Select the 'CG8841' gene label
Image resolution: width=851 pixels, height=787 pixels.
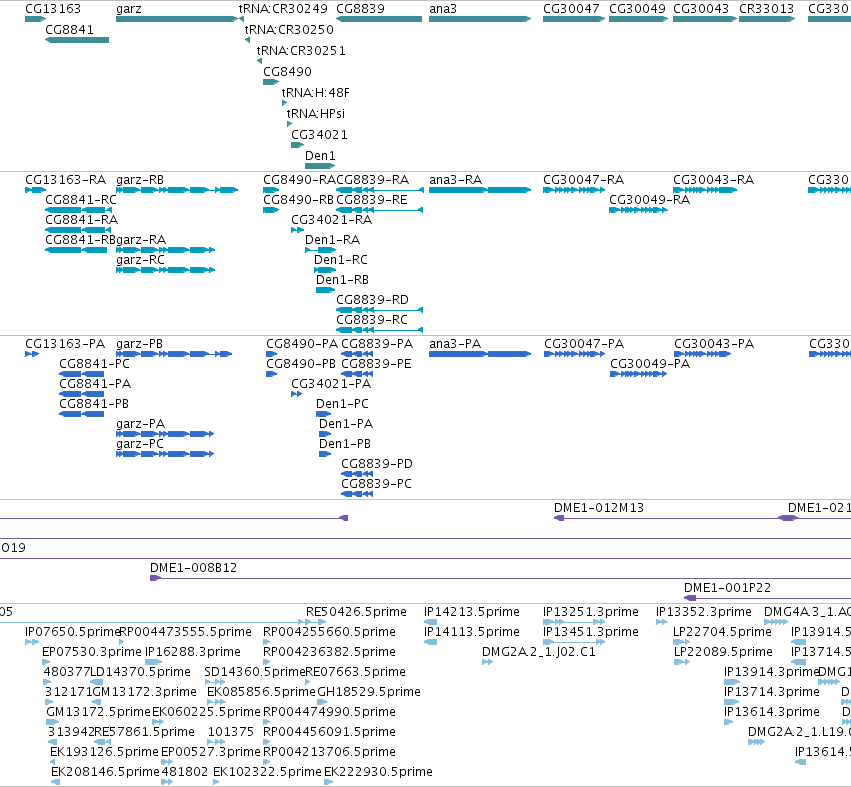69,30
